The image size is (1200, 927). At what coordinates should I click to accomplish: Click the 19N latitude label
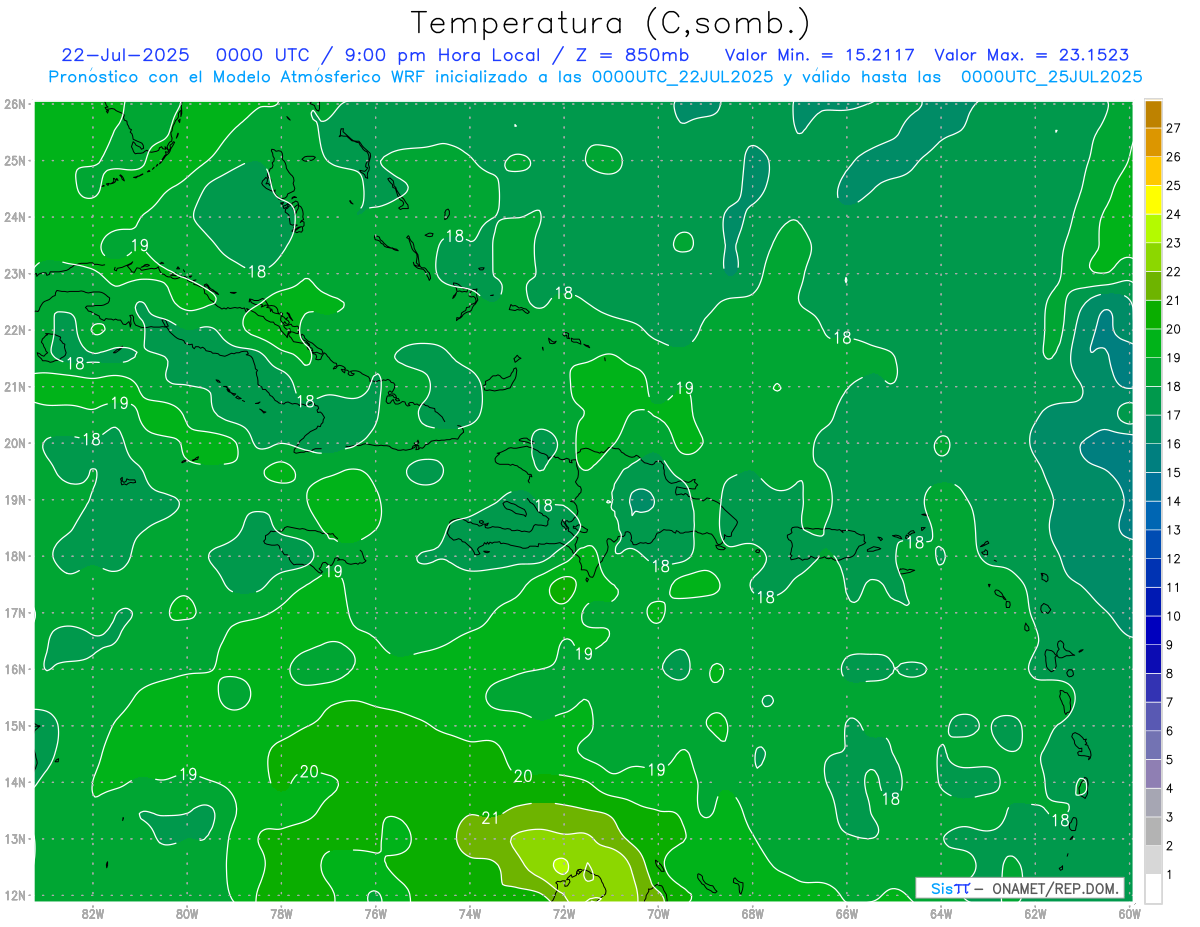tap(14, 499)
